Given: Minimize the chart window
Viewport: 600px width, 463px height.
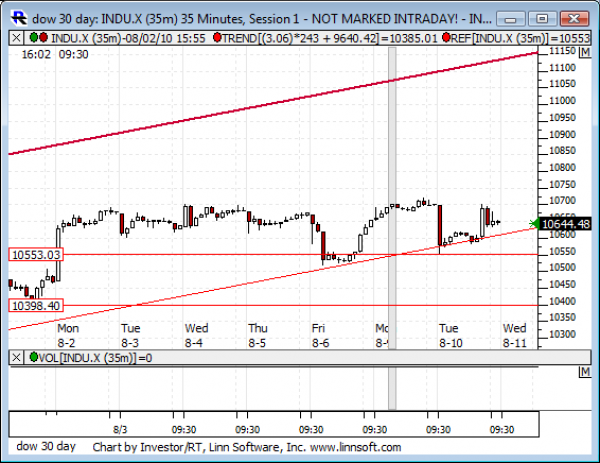Looking at the screenshot, I should pos(511,18).
